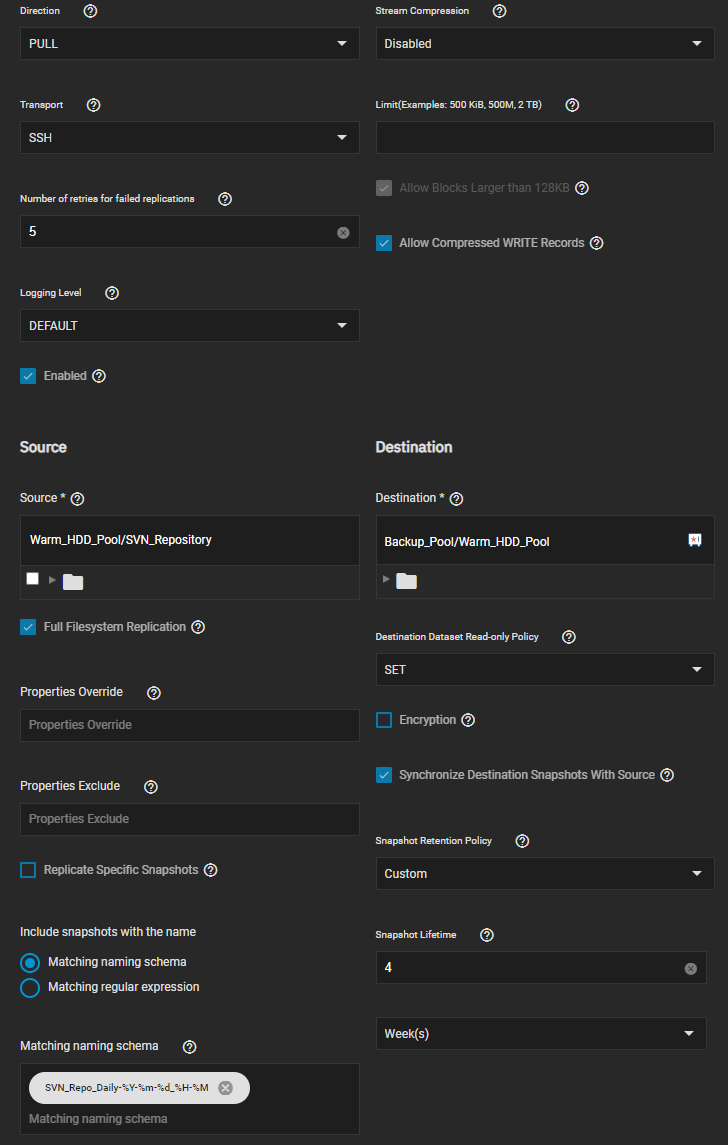This screenshot has width=728, height=1145.
Task: Expand the Source folder tree
Action: [53, 580]
